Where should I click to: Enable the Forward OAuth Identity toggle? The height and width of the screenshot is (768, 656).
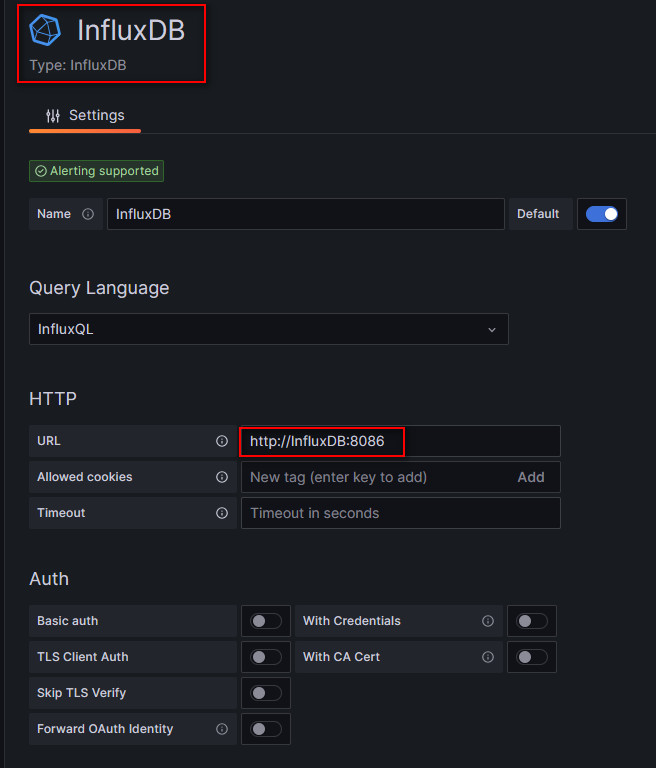266,729
